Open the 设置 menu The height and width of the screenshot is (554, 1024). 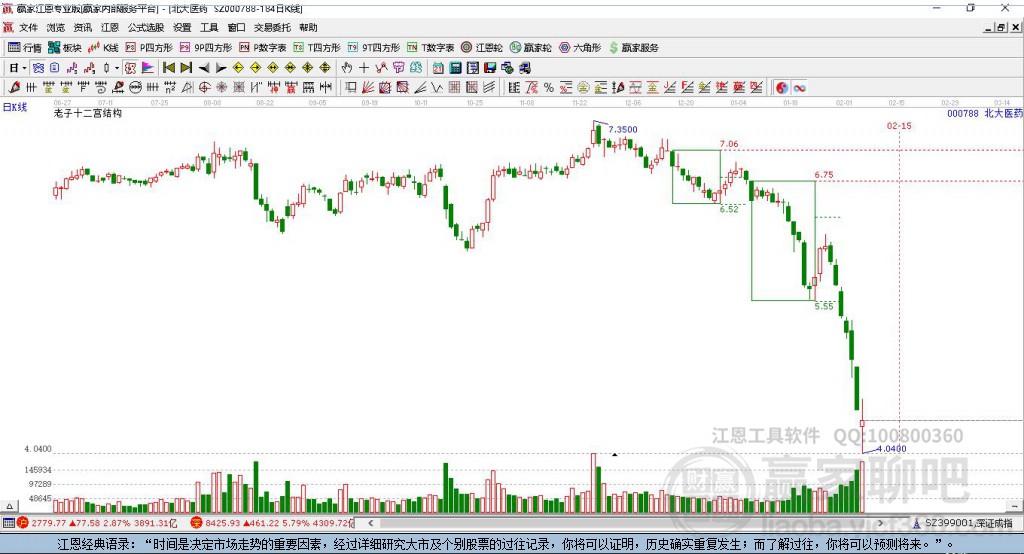(182, 27)
